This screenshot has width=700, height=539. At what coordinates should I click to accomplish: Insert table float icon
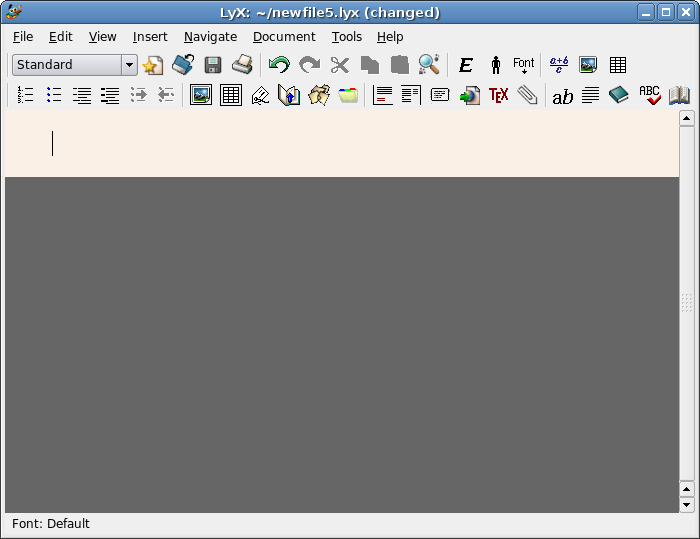tap(231, 95)
